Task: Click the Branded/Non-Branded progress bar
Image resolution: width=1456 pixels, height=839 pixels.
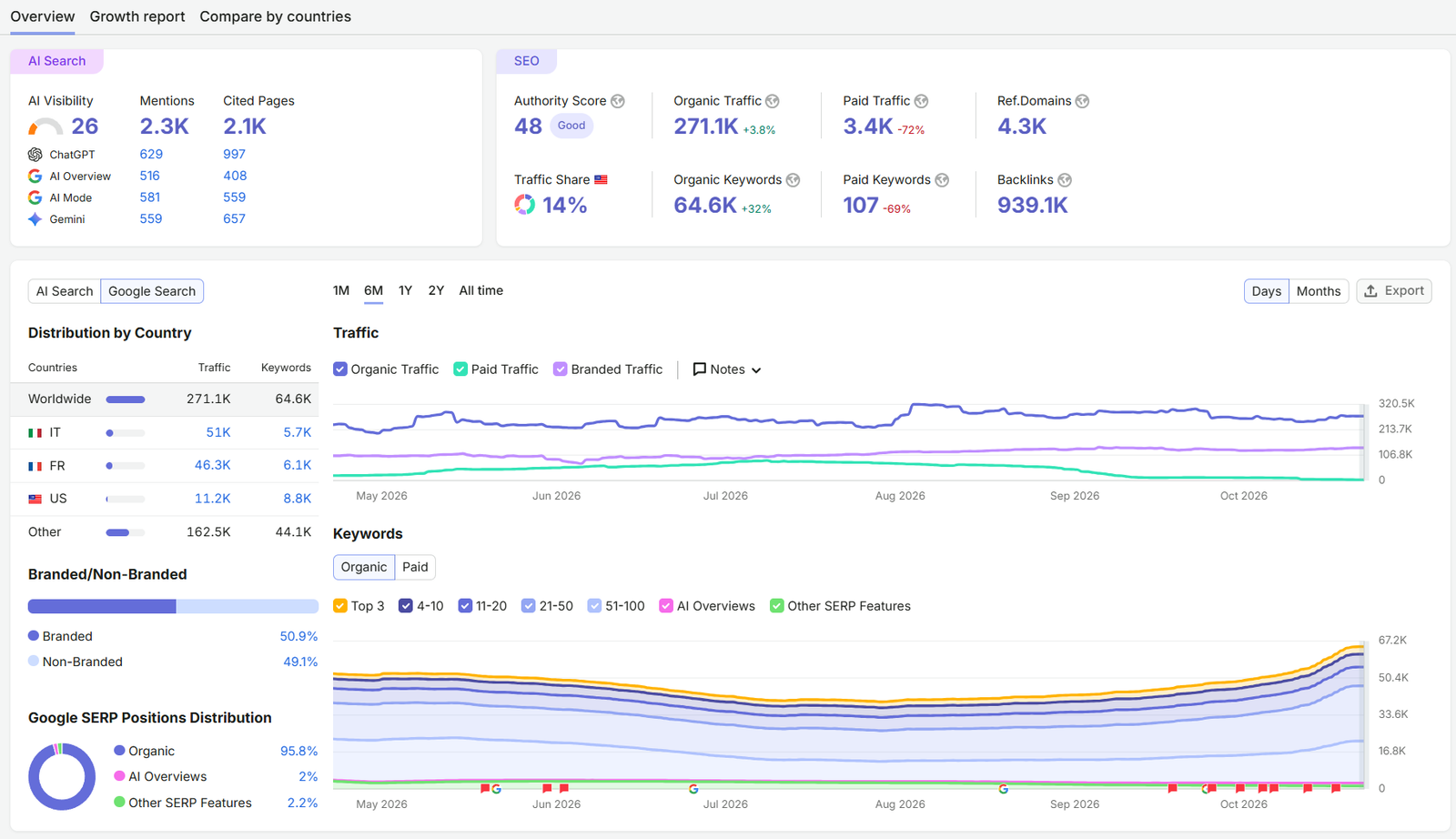Action: tap(173, 606)
